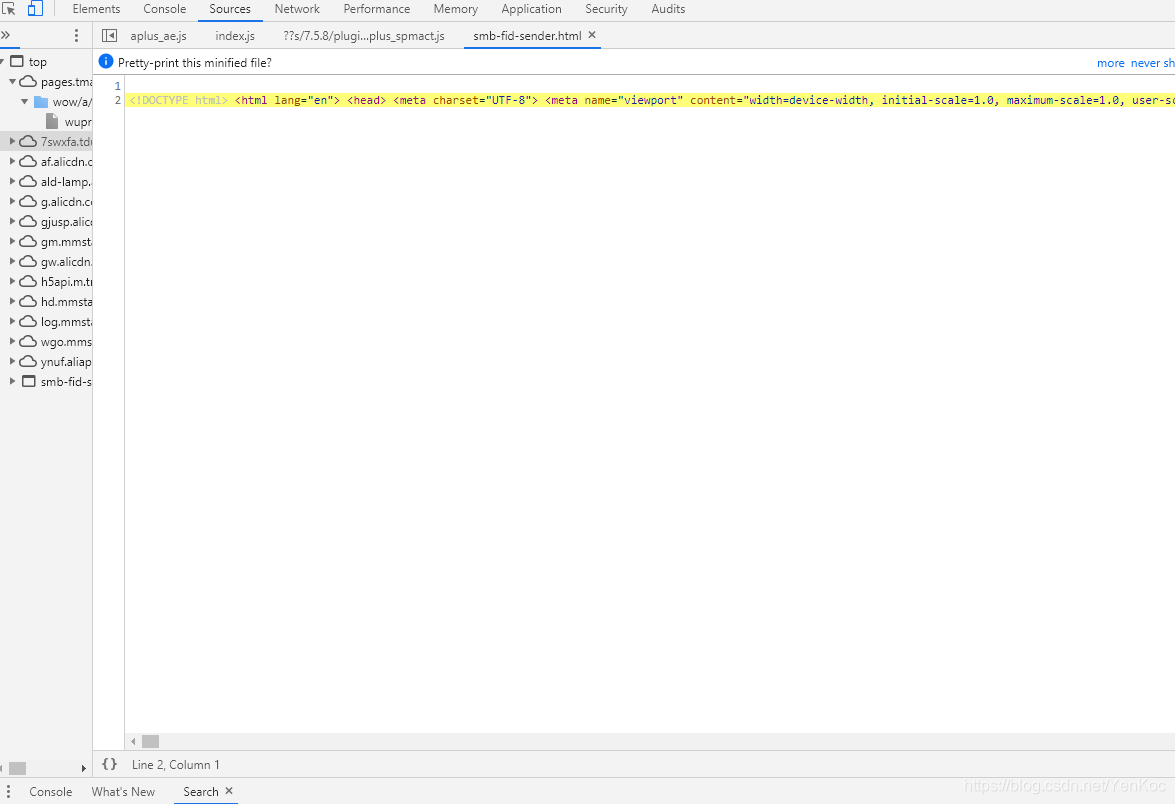Select the smb-fid-sender.html file tab
The image size is (1175, 804).
tap(527, 35)
